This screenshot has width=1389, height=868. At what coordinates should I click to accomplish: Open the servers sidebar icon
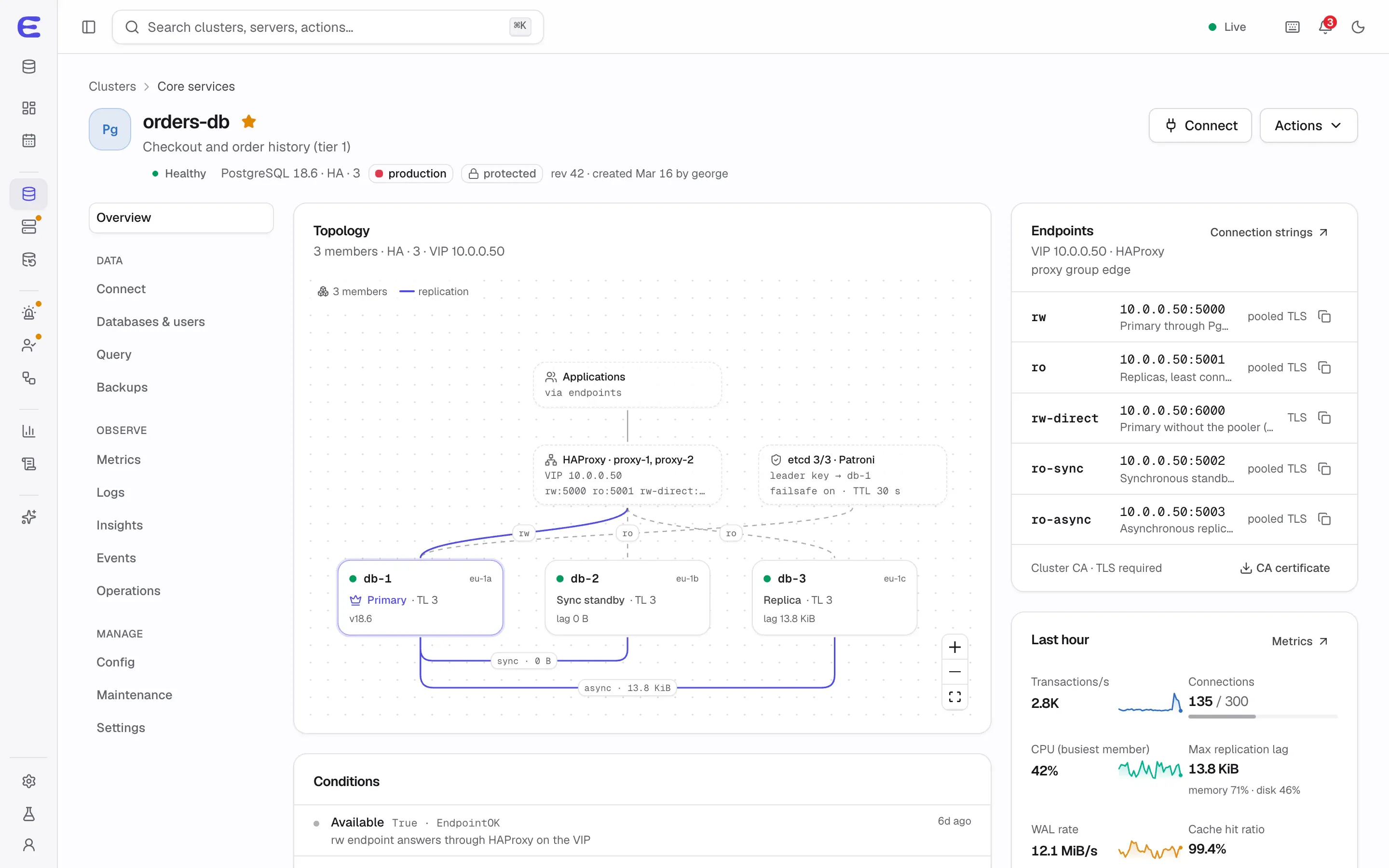(29, 227)
